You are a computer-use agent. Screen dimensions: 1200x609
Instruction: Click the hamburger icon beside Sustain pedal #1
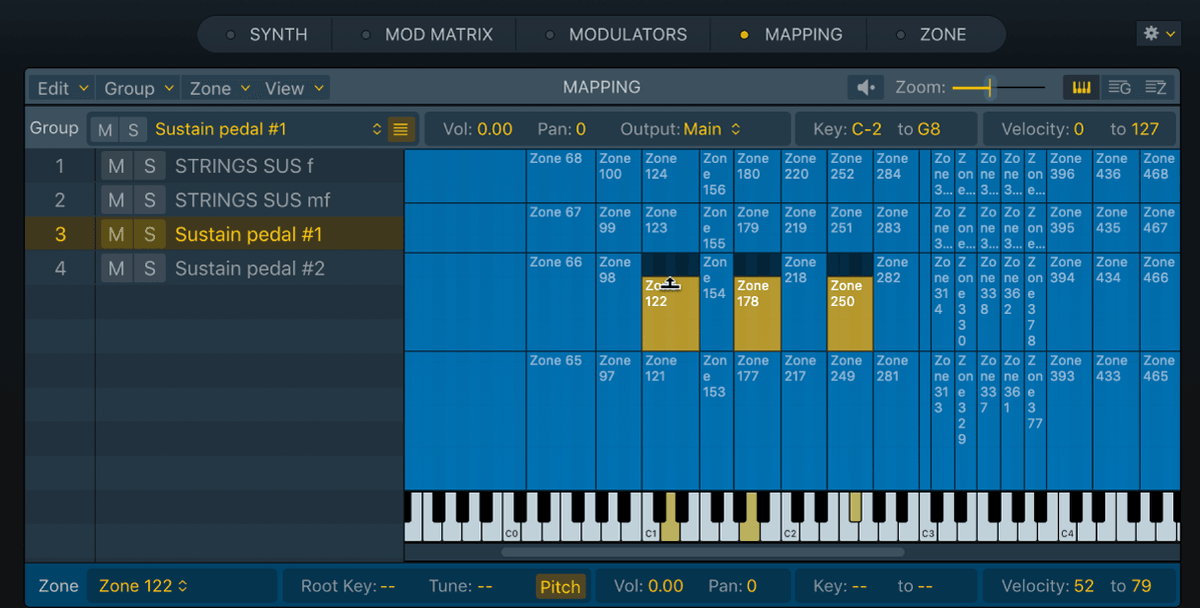400,129
